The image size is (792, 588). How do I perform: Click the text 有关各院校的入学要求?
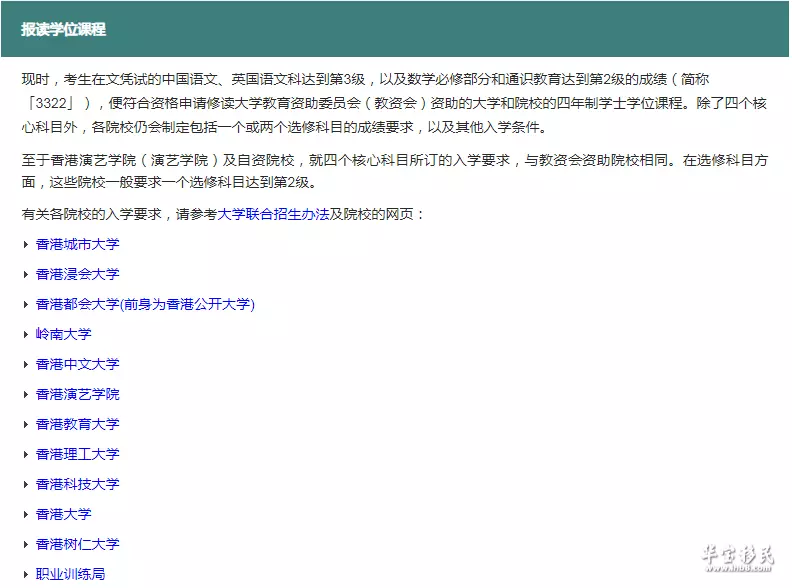[91, 214]
